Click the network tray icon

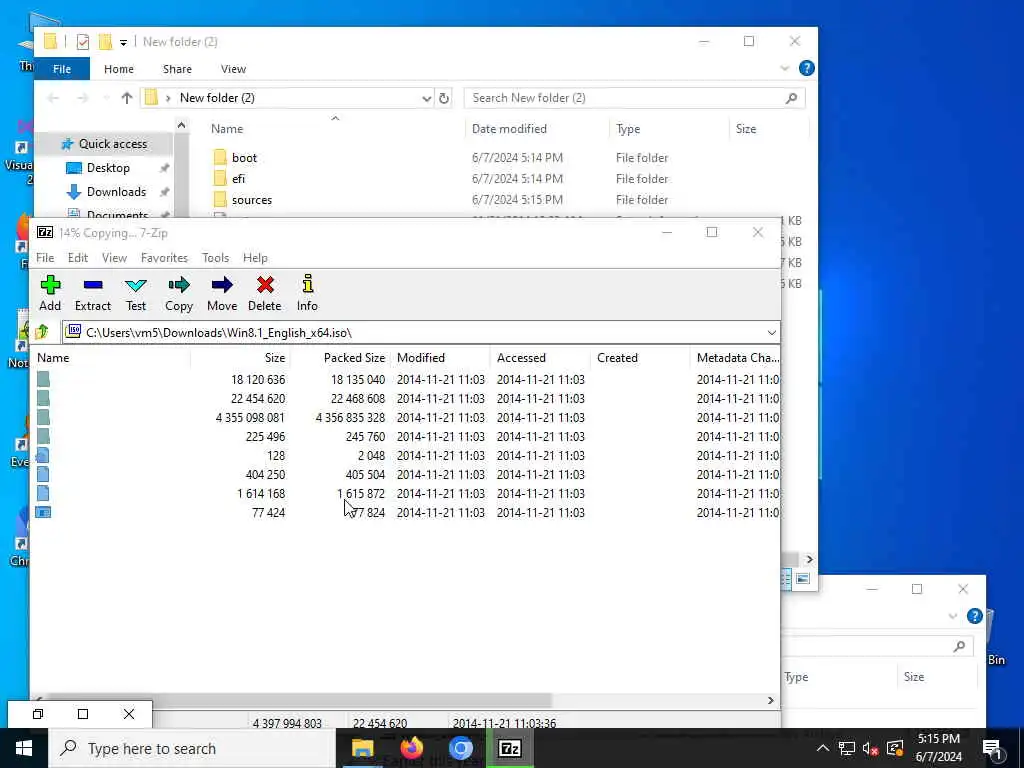[x=846, y=748]
